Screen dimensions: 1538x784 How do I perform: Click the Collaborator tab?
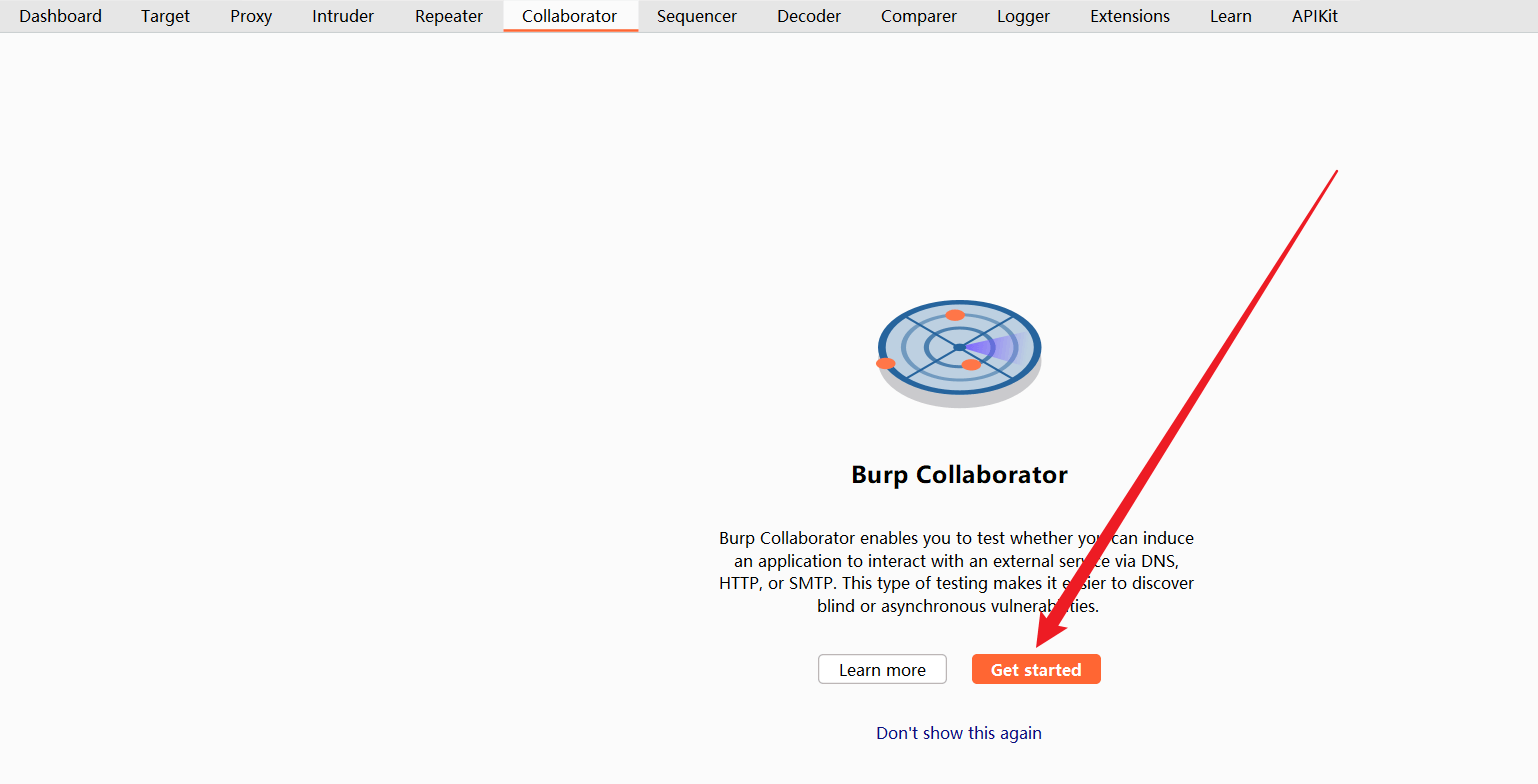[570, 16]
